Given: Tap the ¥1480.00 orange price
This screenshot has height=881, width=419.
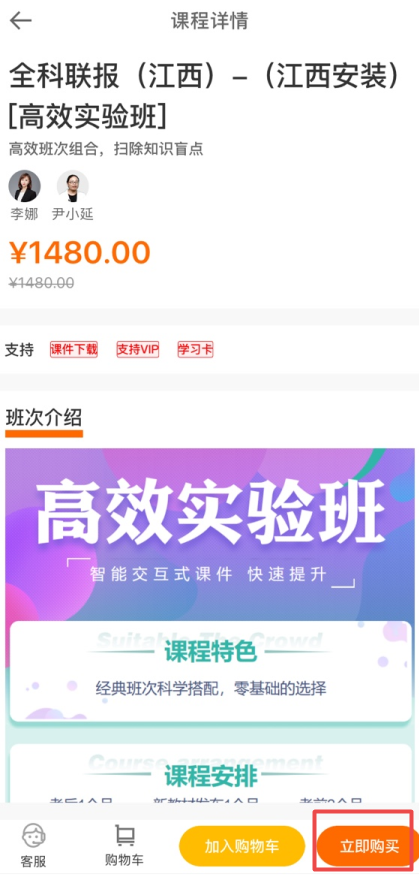Looking at the screenshot, I should tap(80, 253).
